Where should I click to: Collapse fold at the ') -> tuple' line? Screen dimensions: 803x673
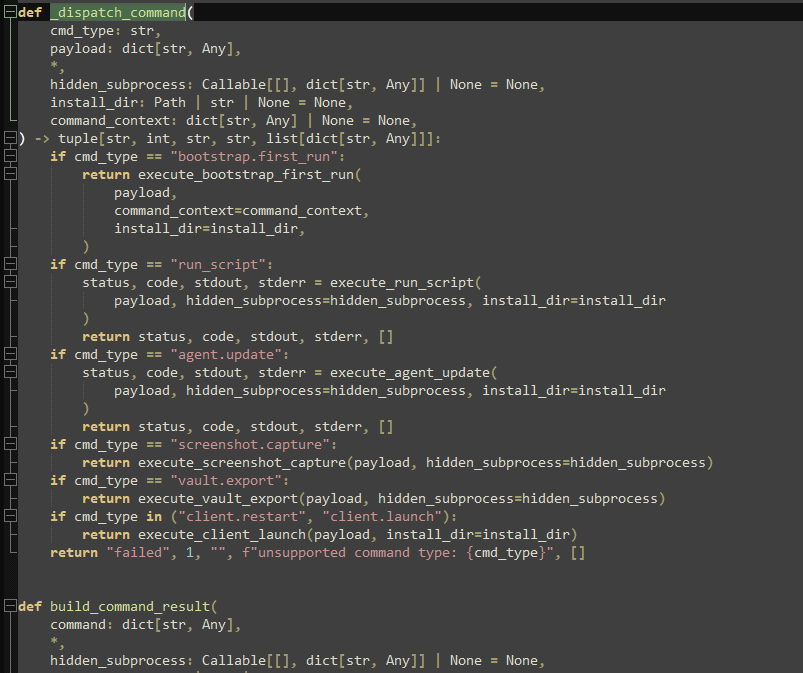coord(10,138)
